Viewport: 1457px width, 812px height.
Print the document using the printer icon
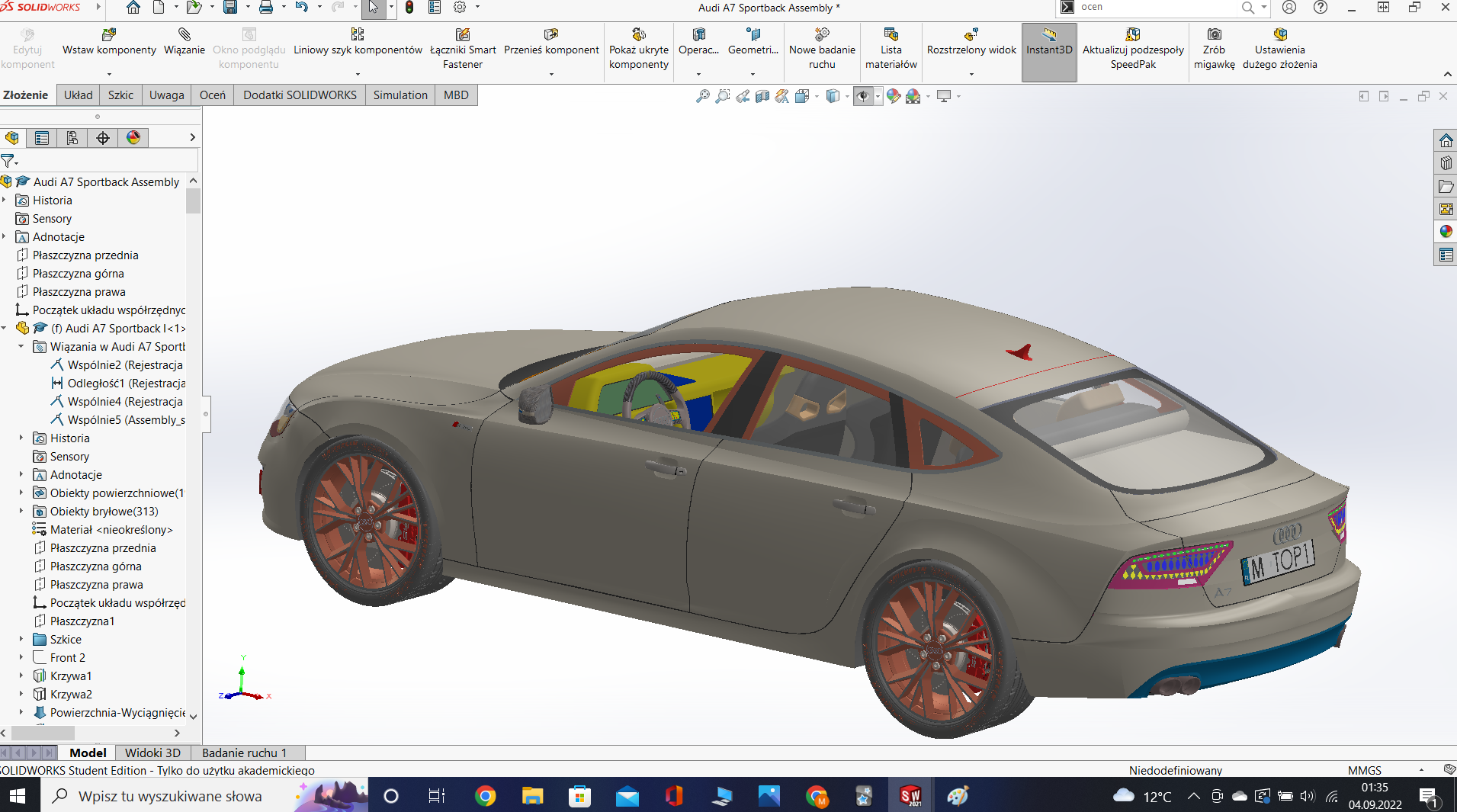265,8
